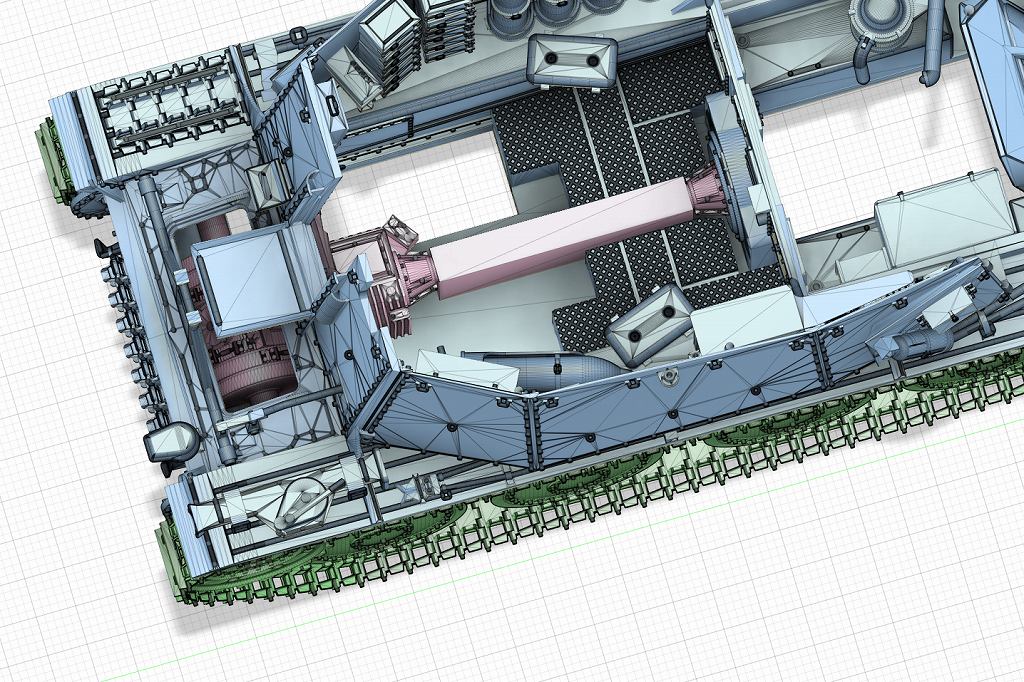Select the curved pipe at top right
Screen dimensions: 1024x682
[930, 60]
